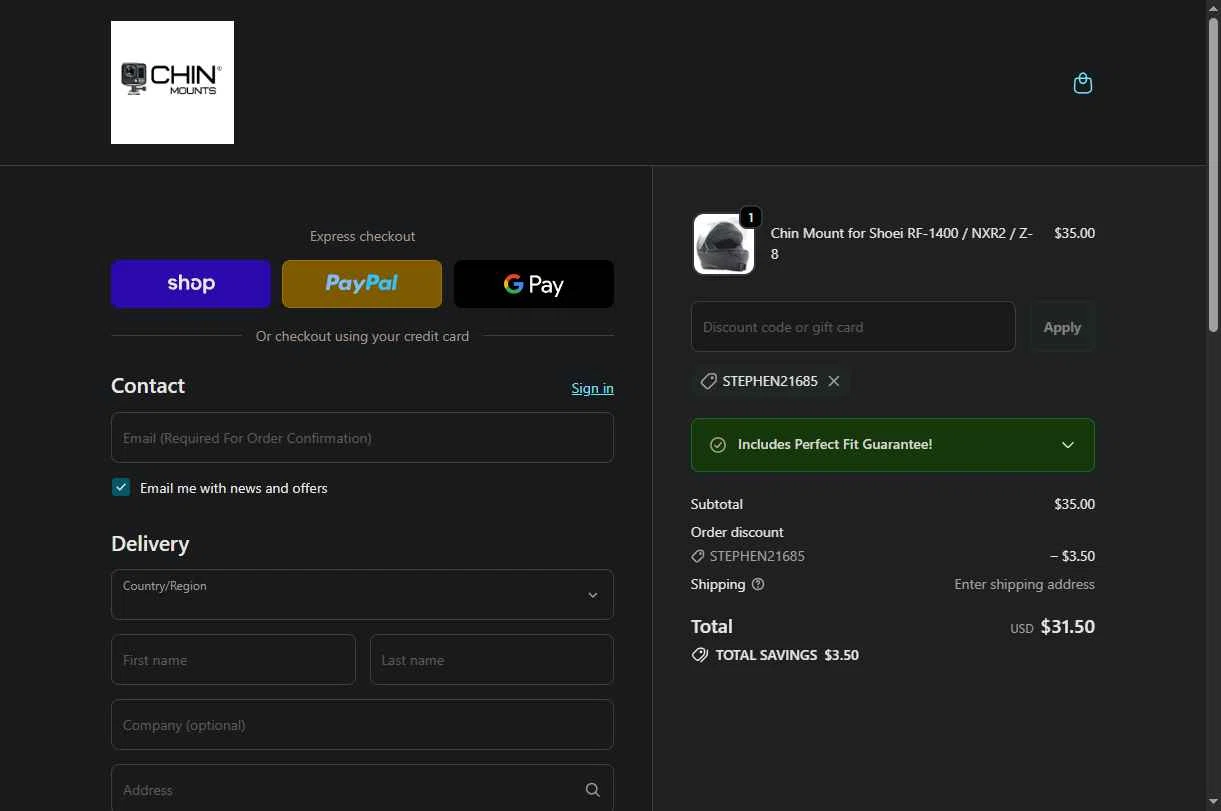
Task: Focus the Company (optional) field
Action: 362,725
